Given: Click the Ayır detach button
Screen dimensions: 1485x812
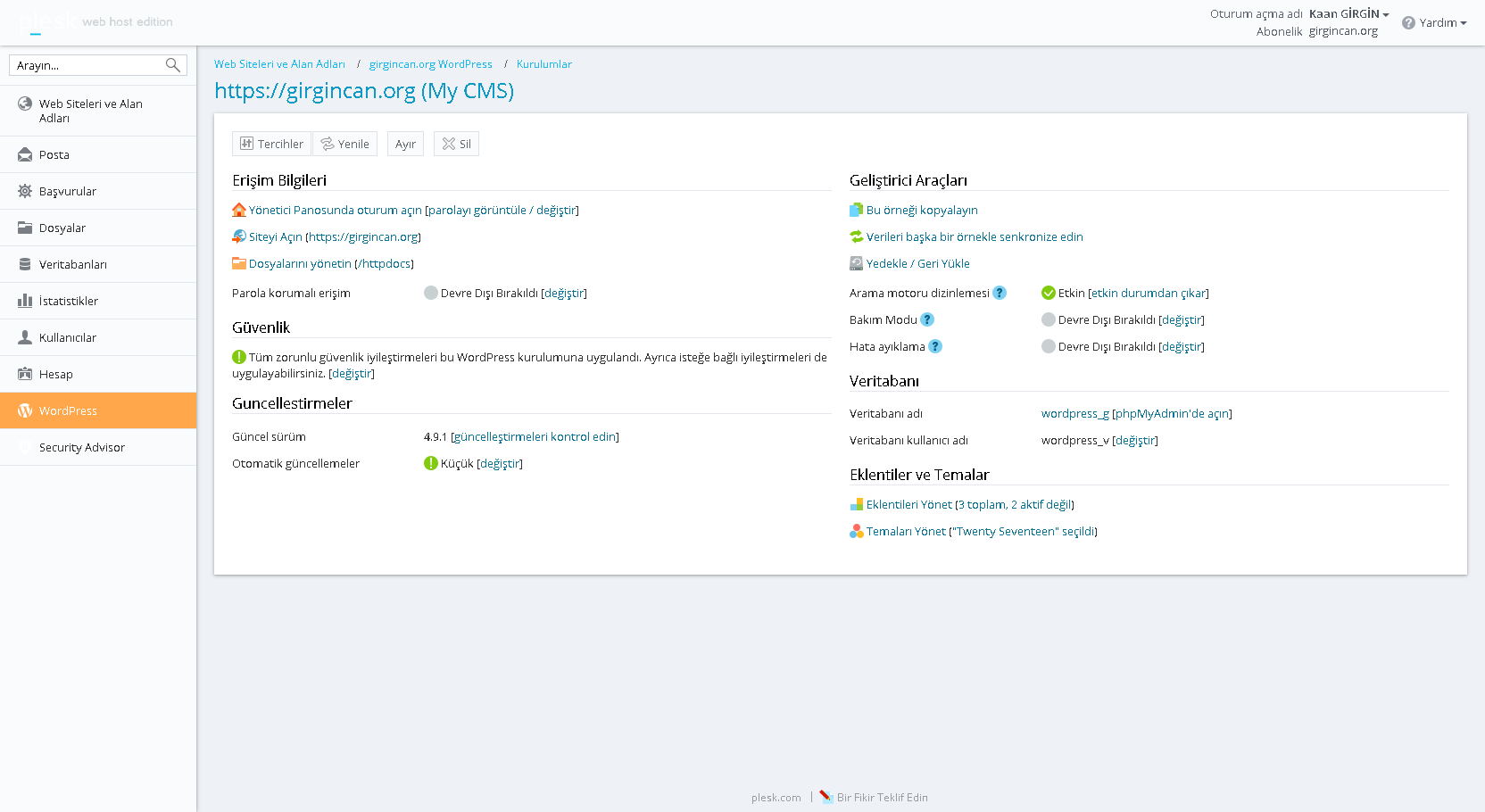Looking at the screenshot, I should click(x=405, y=144).
